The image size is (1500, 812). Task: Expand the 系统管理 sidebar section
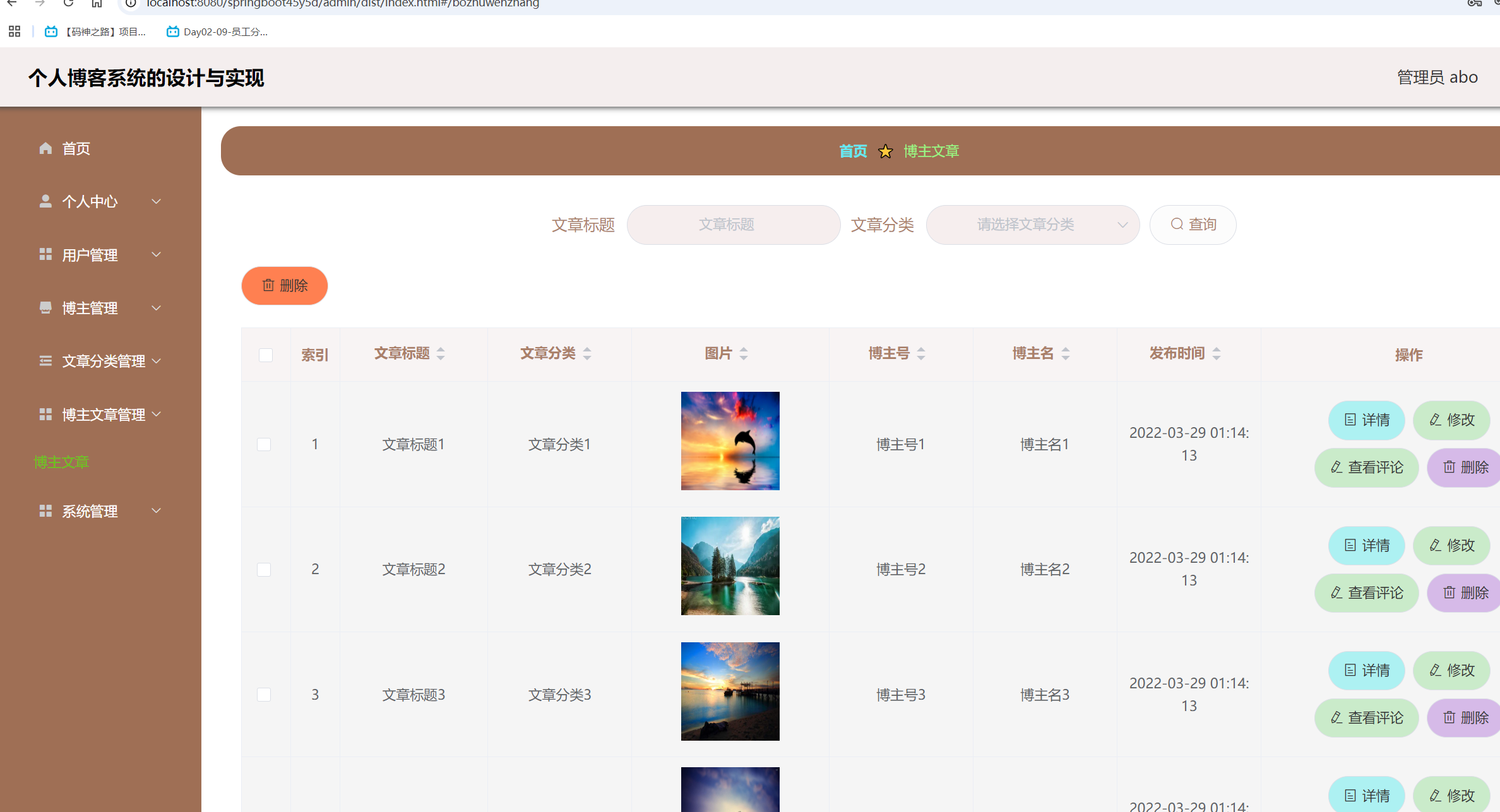pos(158,511)
